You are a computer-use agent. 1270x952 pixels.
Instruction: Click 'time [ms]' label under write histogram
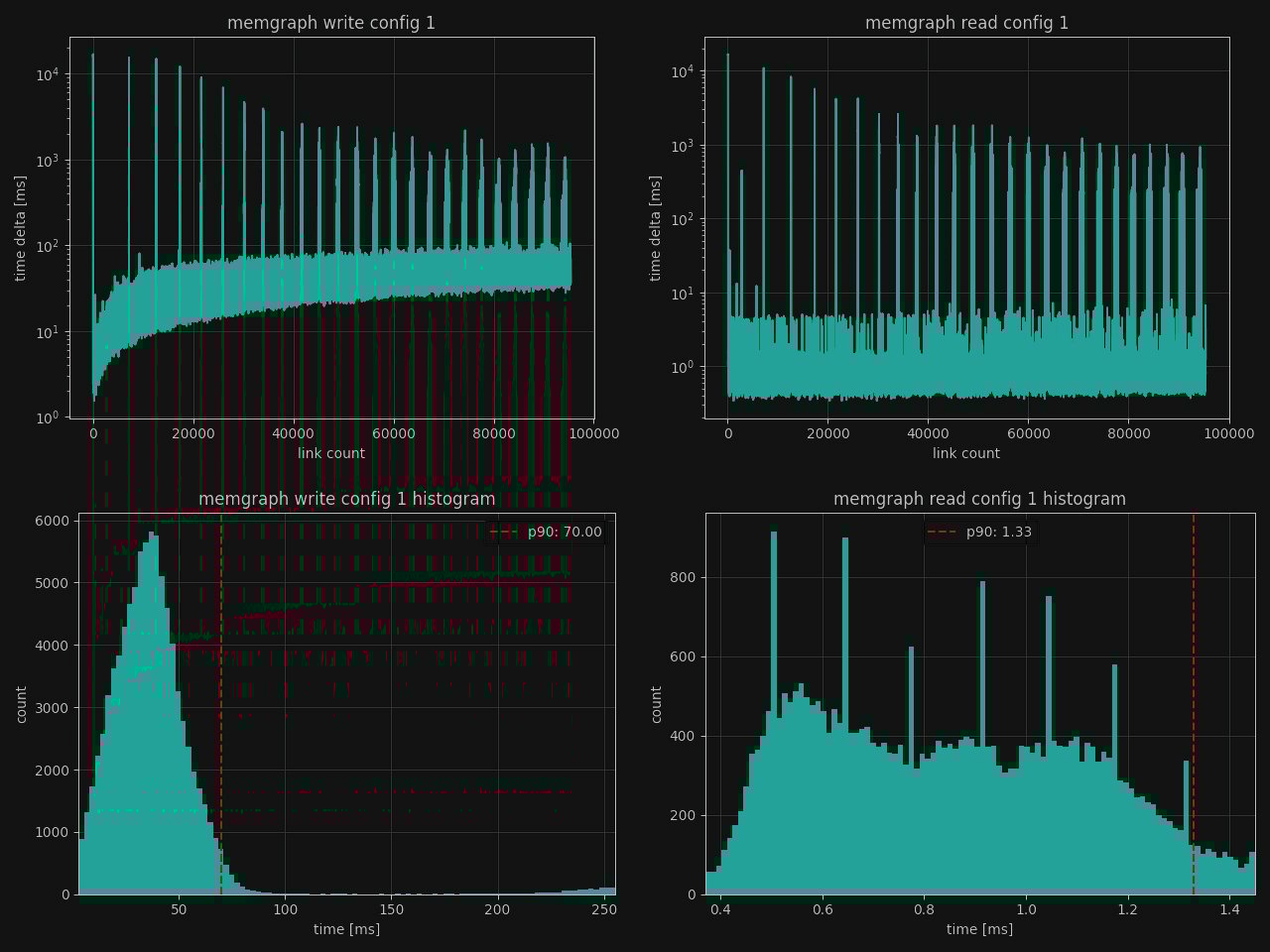pos(346,929)
